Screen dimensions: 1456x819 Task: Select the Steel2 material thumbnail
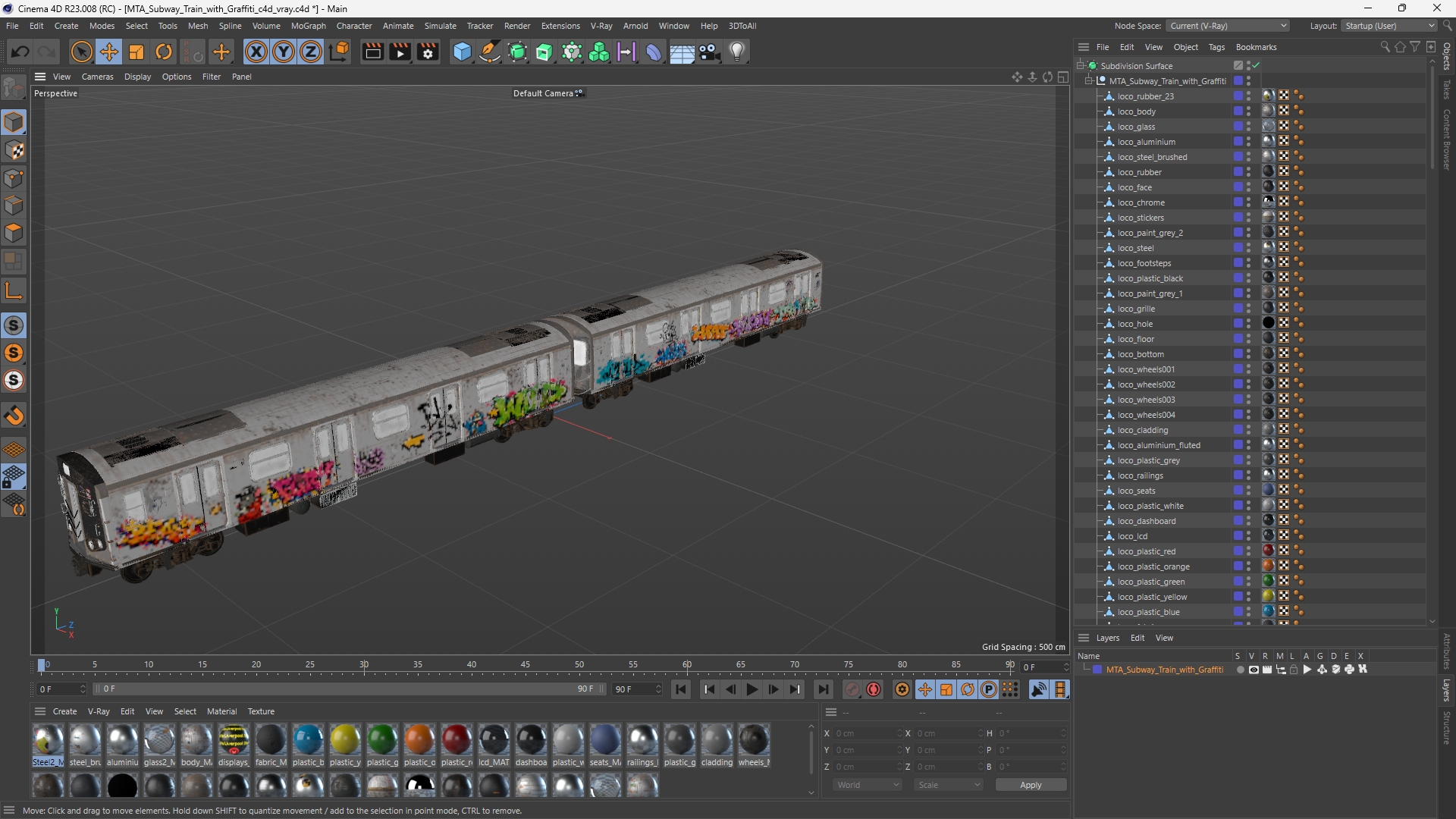(x=48, y=746)
